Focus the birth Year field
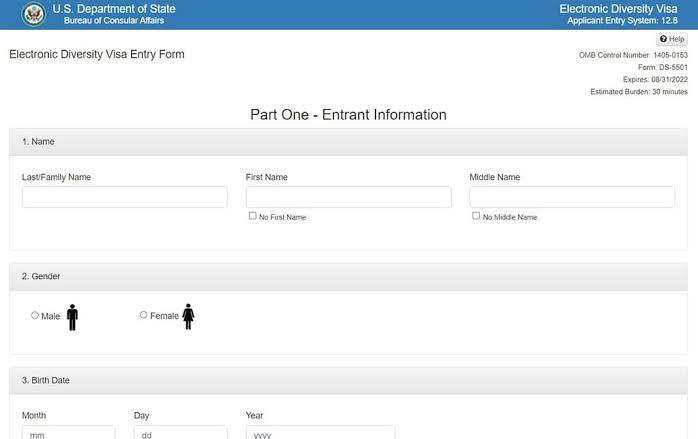Image resolution: width=698 pixels, height=439 pixels. [x=320, y=434]
